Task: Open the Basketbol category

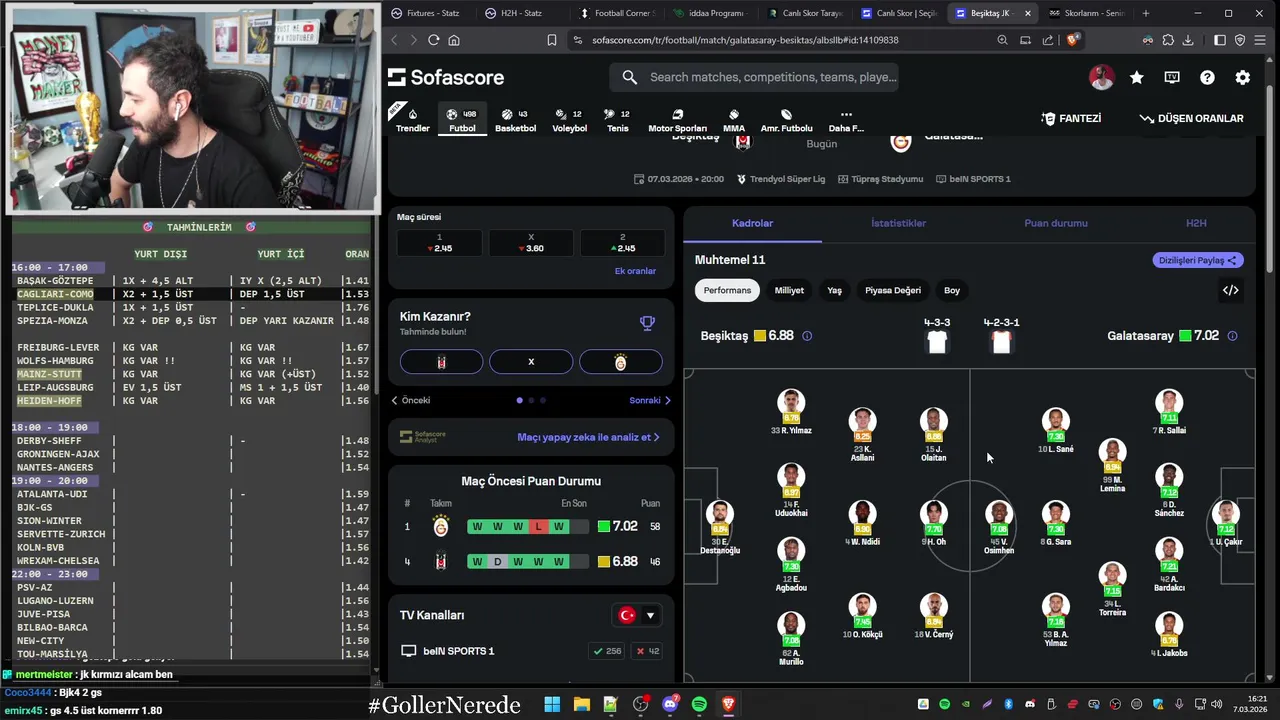Action: [515, 120]
